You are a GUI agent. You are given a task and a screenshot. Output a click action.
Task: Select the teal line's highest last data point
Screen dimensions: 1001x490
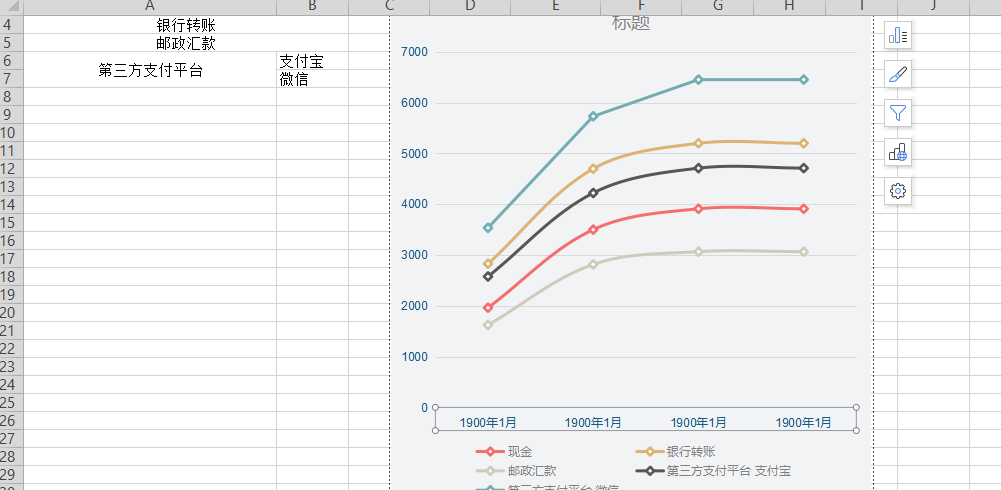click(x=804, y=79)
